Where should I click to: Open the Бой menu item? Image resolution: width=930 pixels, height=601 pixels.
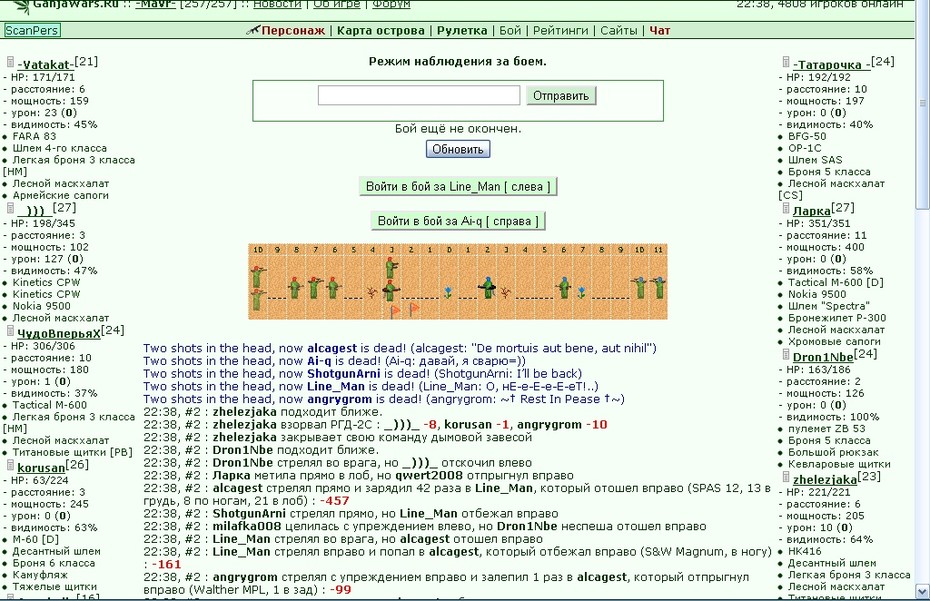(510, 30)
